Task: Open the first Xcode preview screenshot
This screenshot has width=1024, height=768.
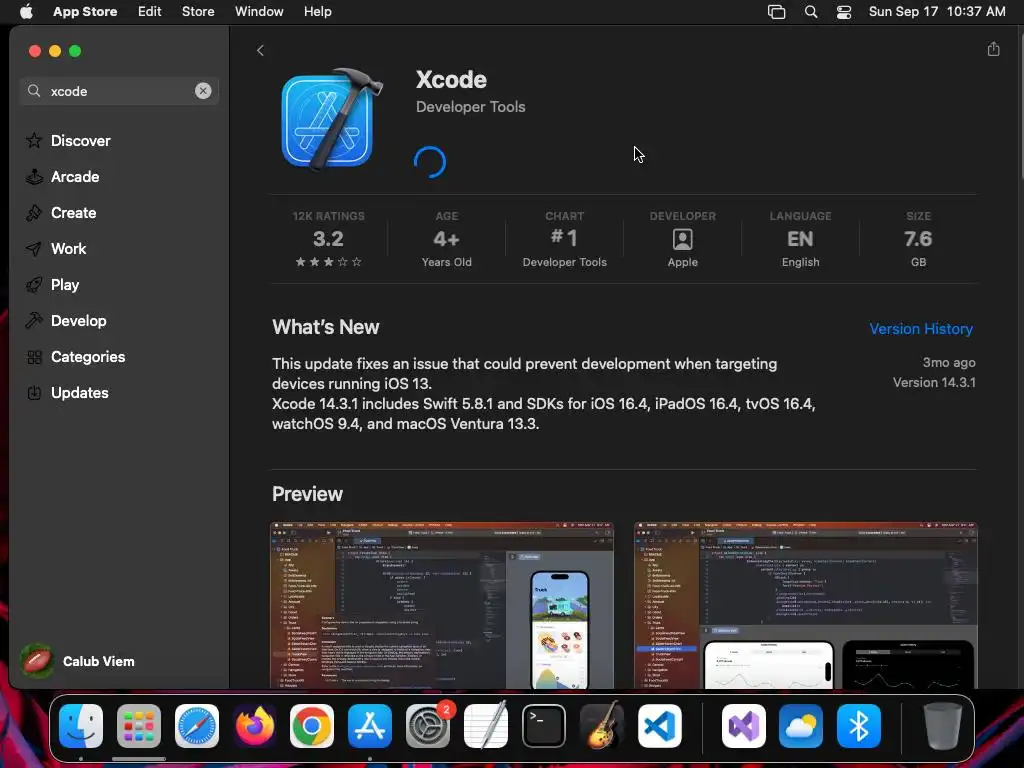Action: click(442, 605)
